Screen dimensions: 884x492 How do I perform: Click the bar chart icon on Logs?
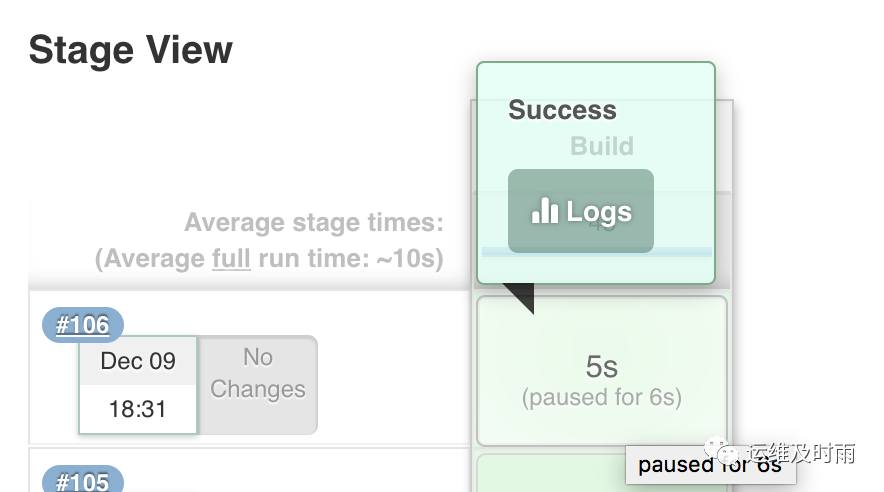coord(545,210)
